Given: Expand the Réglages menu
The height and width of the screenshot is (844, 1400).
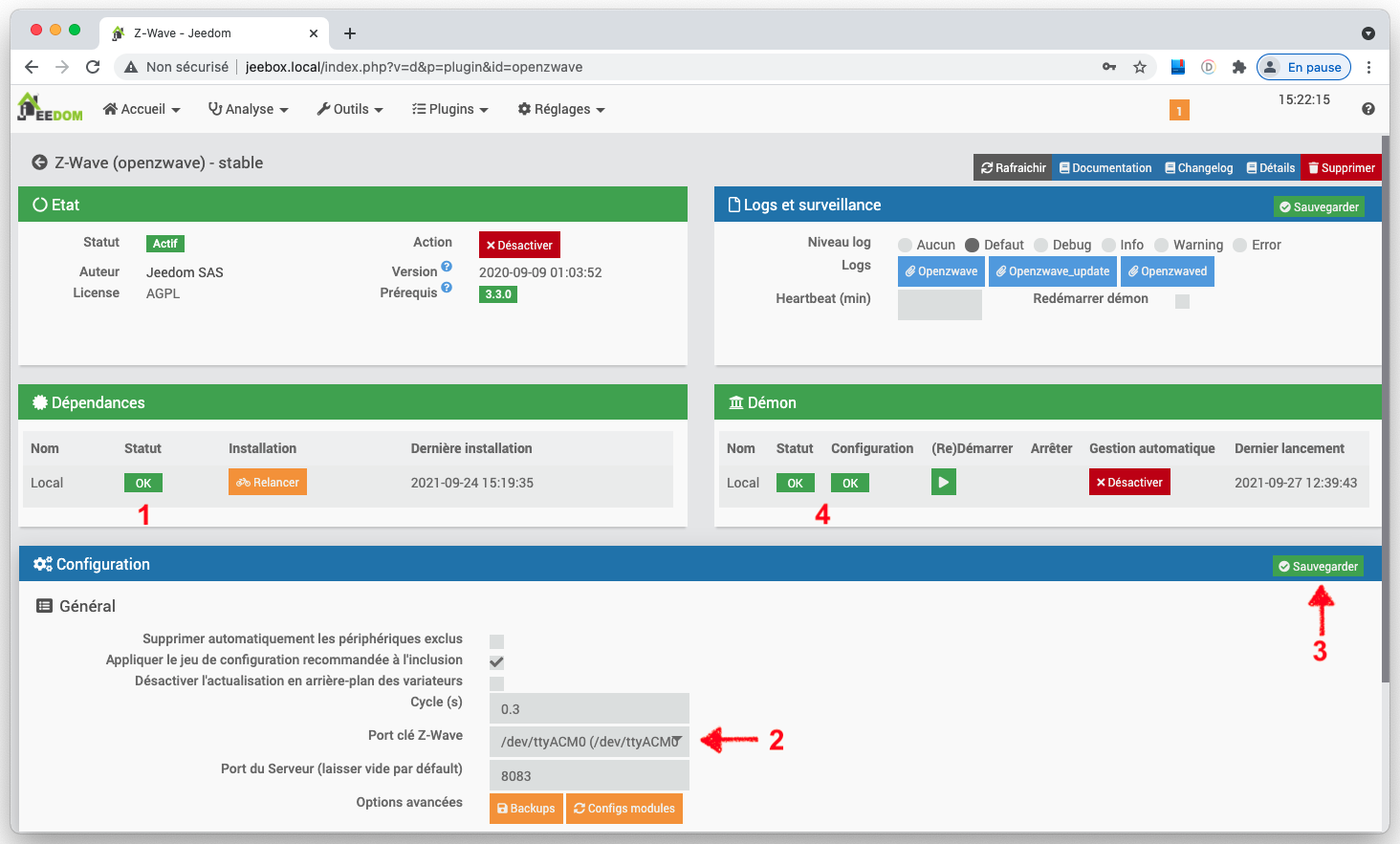Looking at the screenshot, I should pos(561,109).
